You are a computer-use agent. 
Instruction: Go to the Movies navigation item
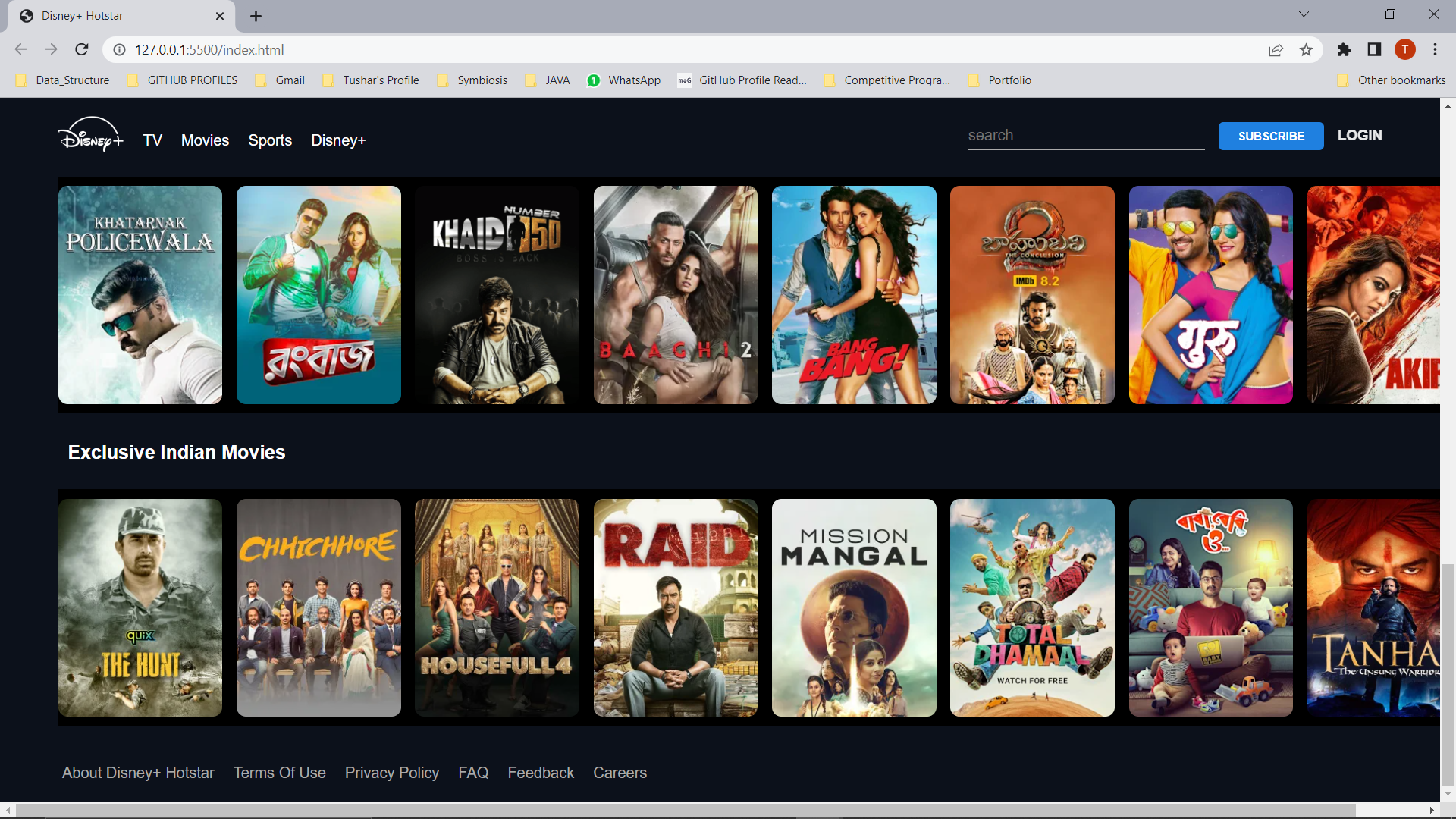(x=205, y=140)
